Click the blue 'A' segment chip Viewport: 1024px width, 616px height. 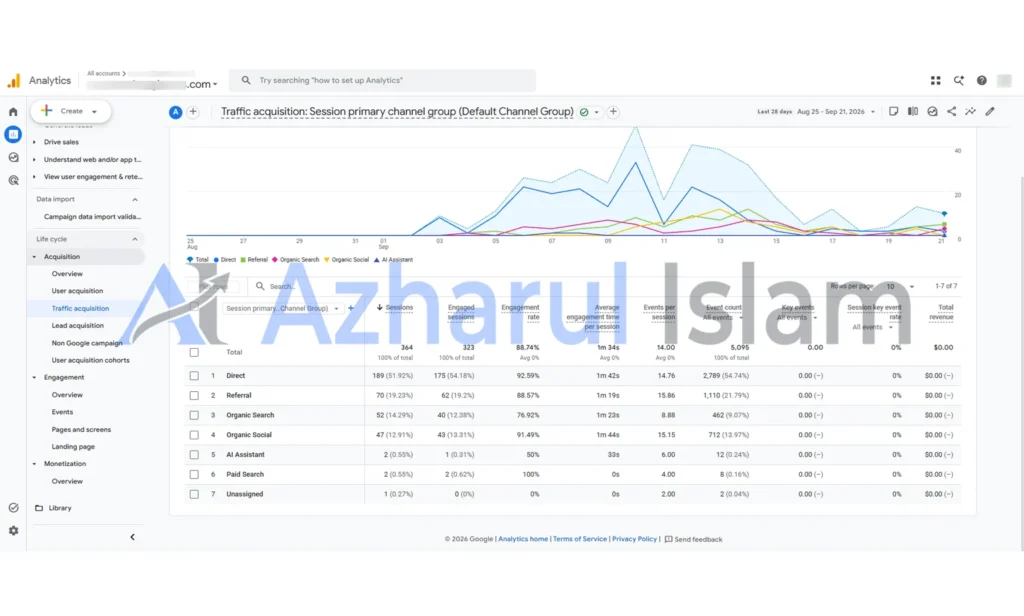[x=175, y=112]
